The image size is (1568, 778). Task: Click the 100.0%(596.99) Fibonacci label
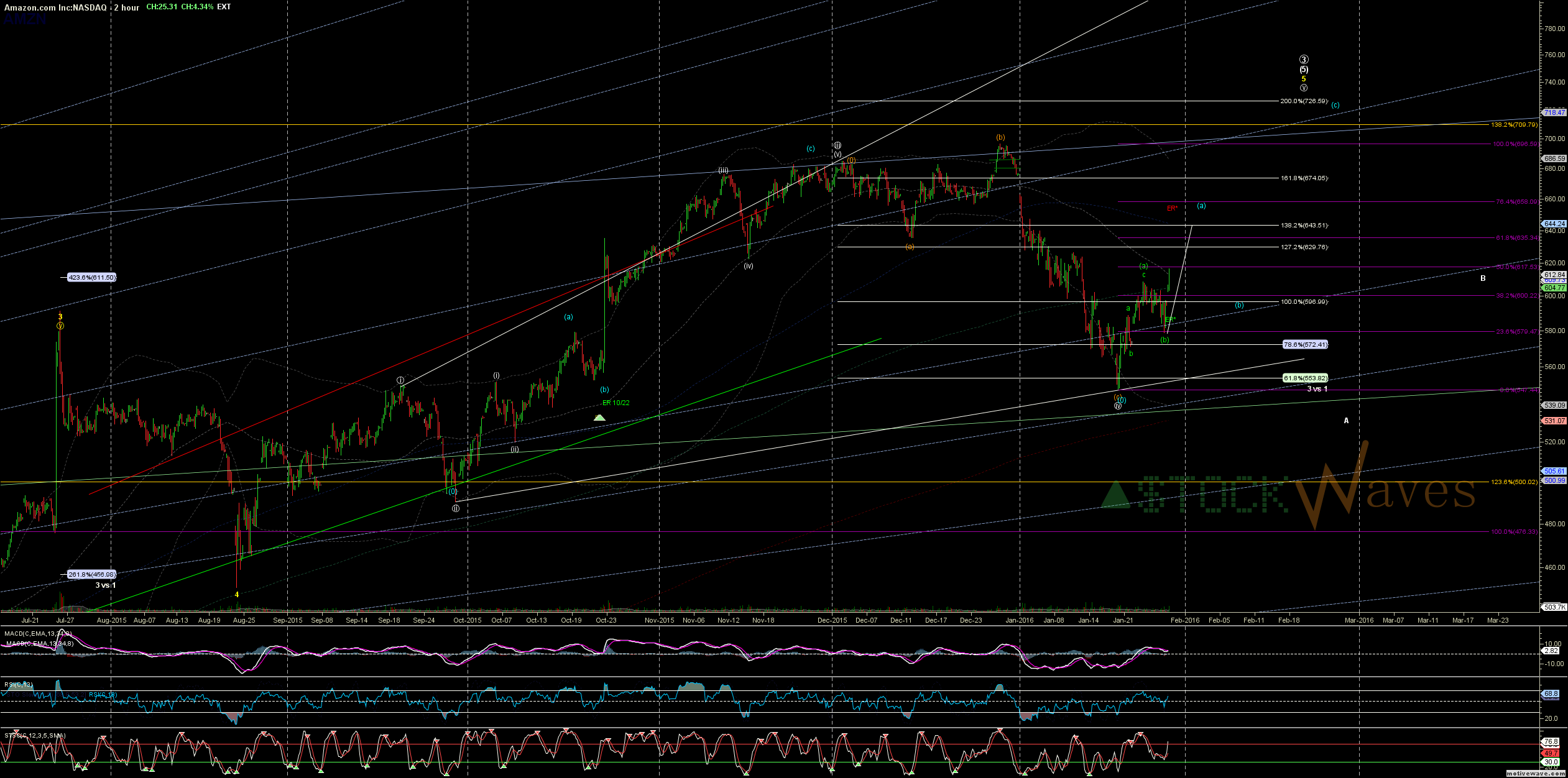click(1303, 301)
